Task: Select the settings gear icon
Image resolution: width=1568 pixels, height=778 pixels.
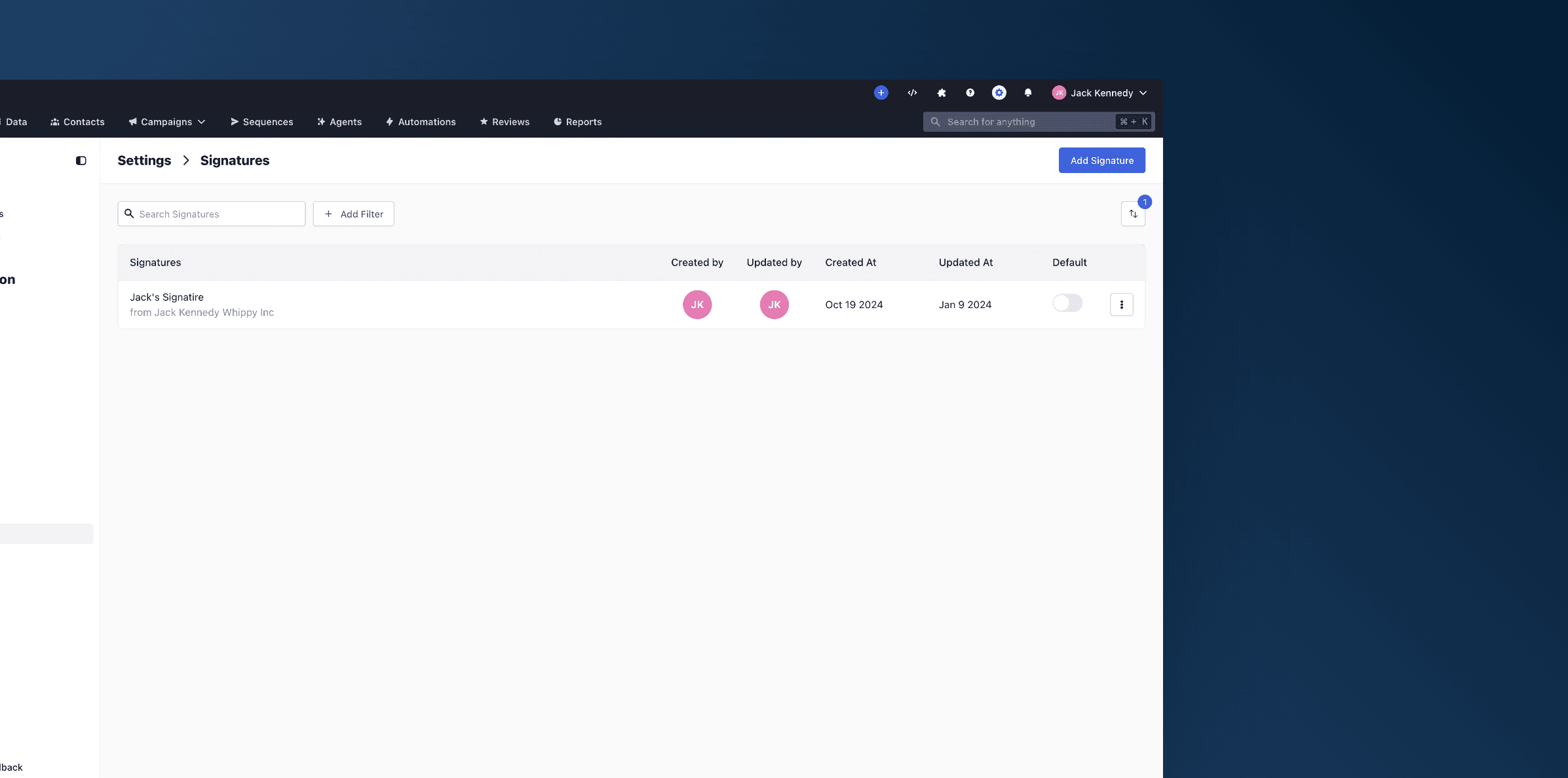Action: [999, 92]
